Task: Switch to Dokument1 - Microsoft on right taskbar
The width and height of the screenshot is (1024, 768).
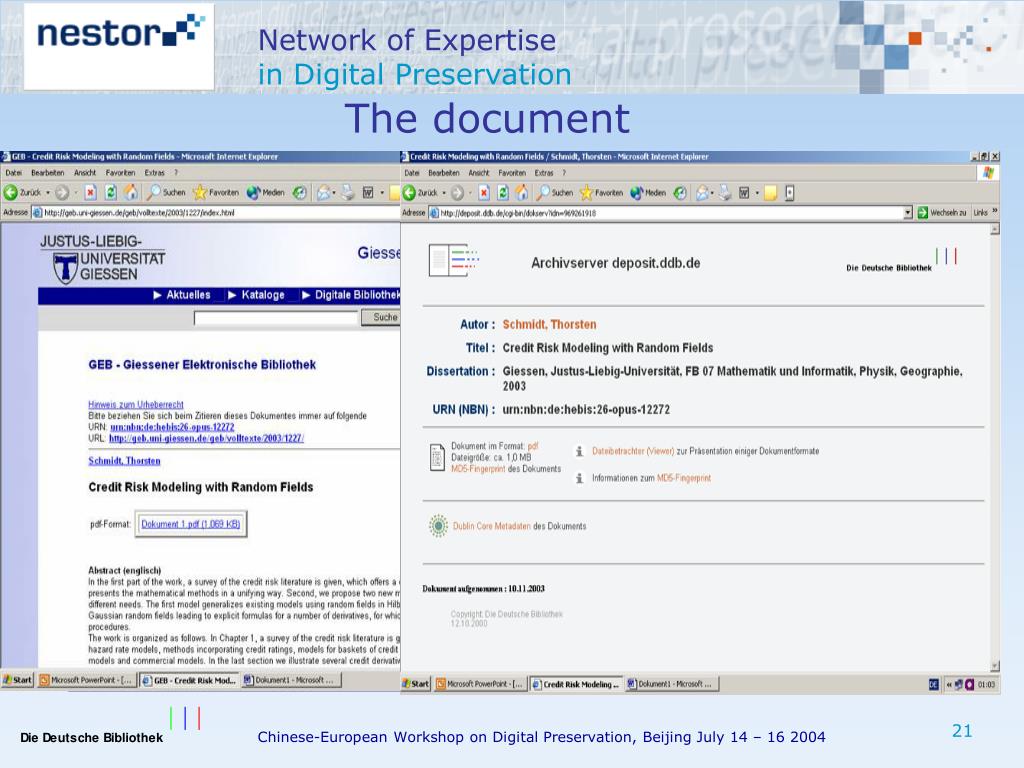Action: [x=672, y=684]
